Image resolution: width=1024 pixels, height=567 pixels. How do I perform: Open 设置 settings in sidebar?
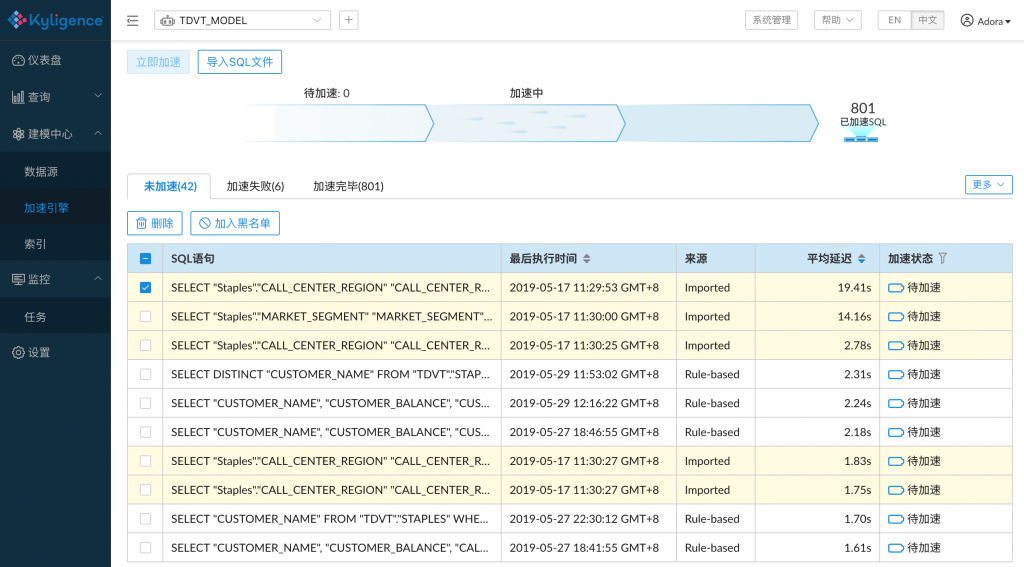tap(38, 352)
